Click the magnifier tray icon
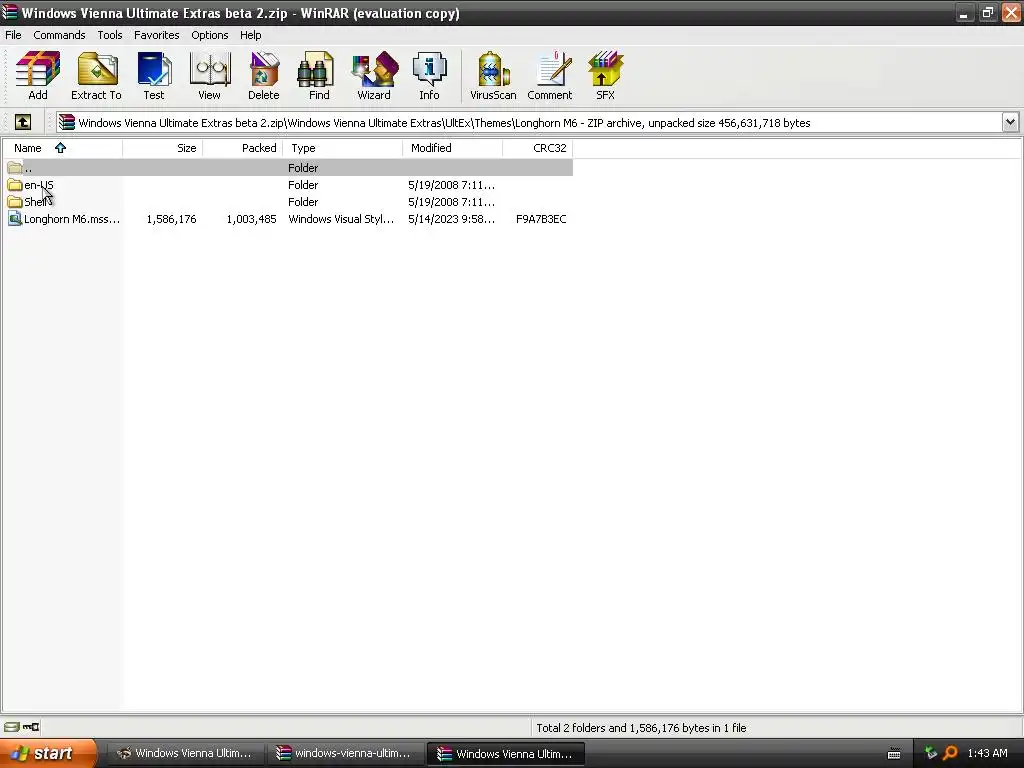The image size is (1024, 768). click(x=950, y=753)
